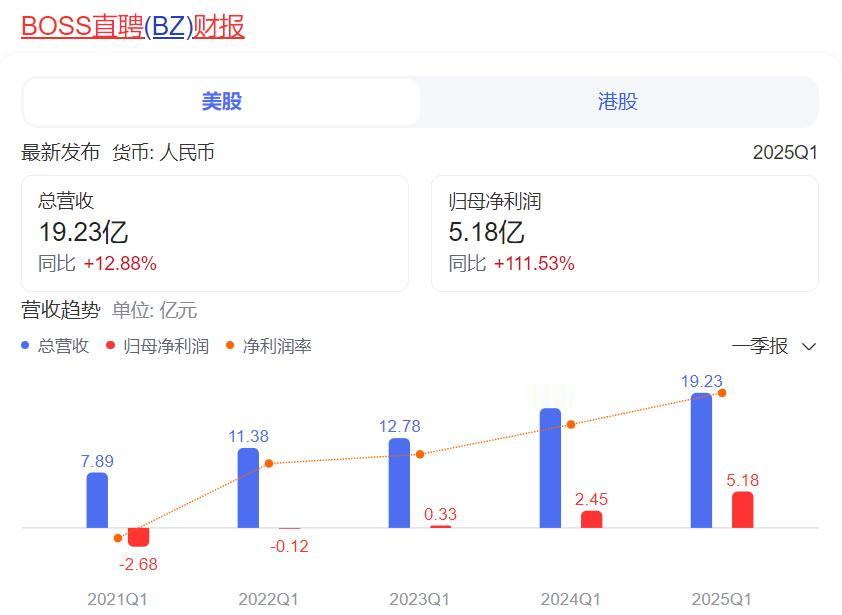This screenshot has width=842, height=615.
Task: Click the 2.45 profit value label
Action: [591, 499]
